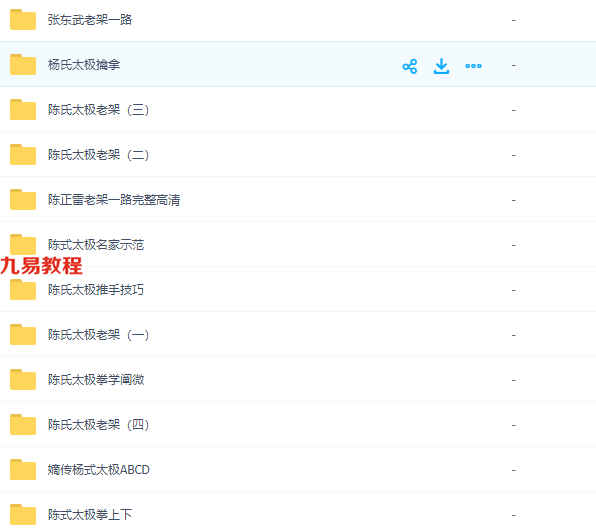Open folder 陈氏太极老架 (一)

click(98, 335)
